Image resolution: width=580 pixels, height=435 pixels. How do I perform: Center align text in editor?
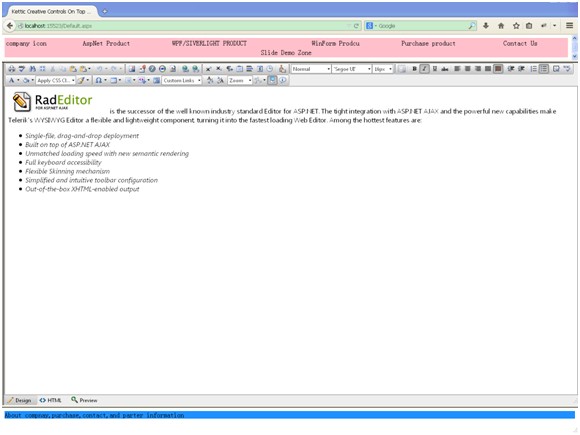[x=468, y=69]
